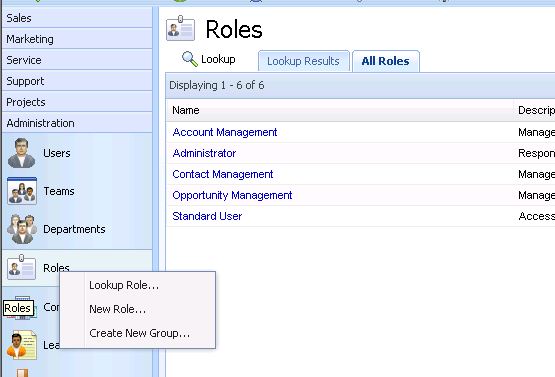Expand the Support section

77,81
